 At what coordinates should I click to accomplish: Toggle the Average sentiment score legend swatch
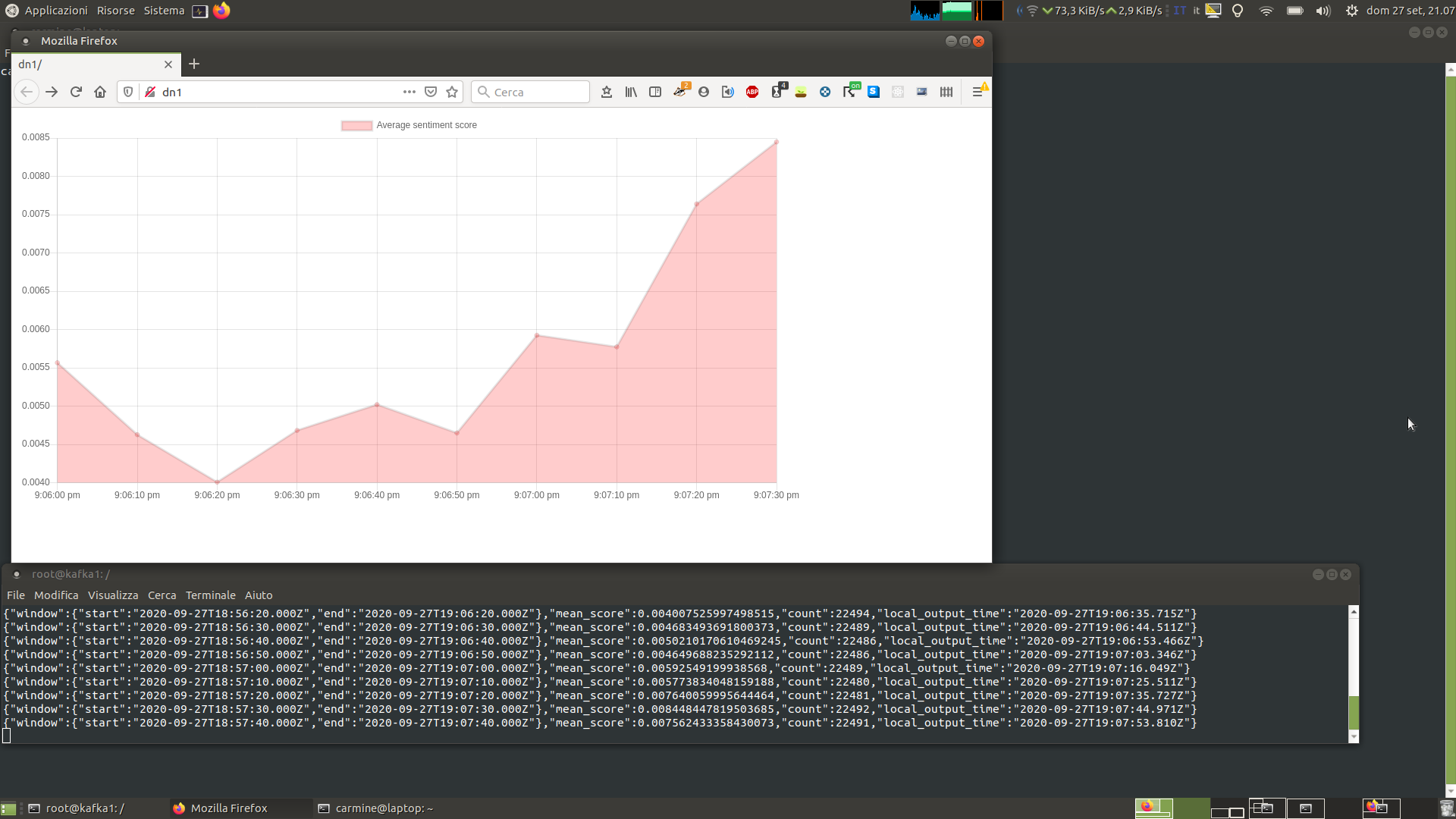(x=356, y=125)
